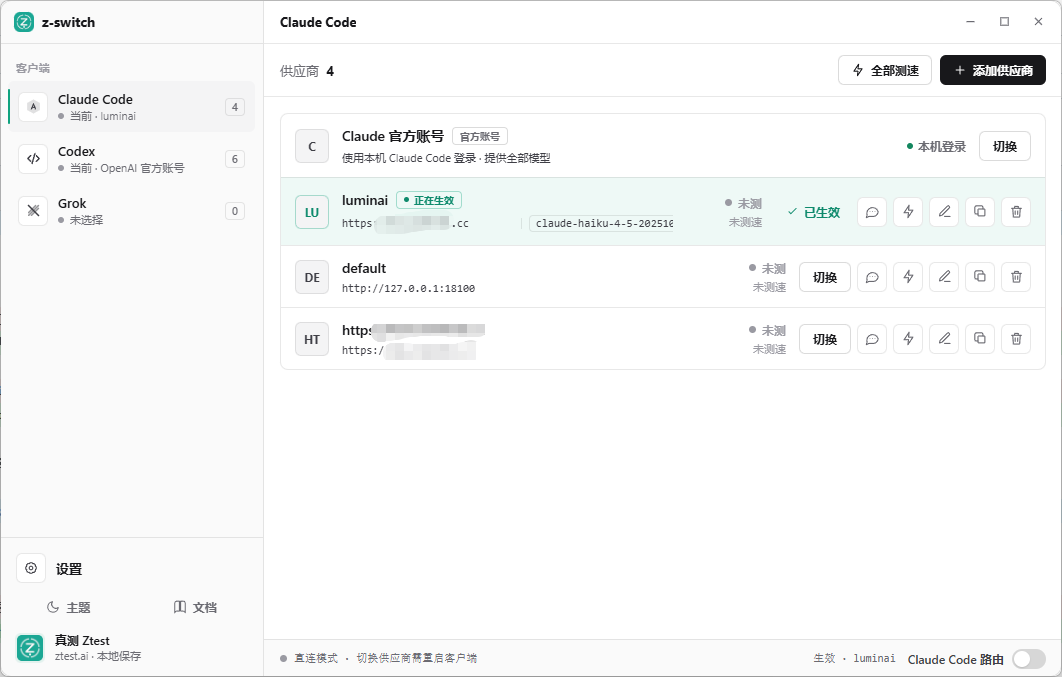Viewport: 1062px width, 677px height.
Task: Delete the default provider
Action: (1016, 277)
